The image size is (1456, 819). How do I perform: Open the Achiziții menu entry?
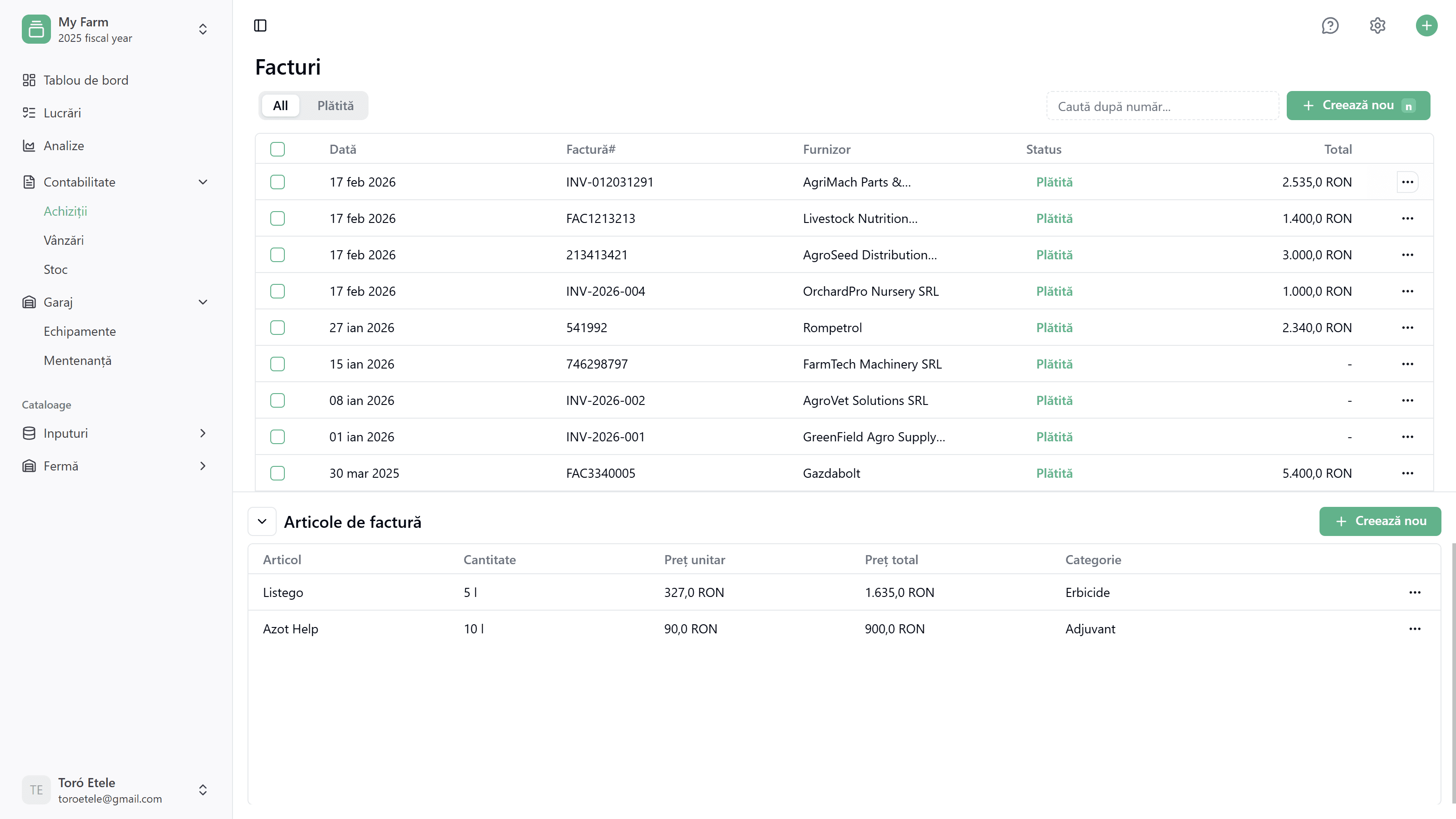tap(66, 211)
